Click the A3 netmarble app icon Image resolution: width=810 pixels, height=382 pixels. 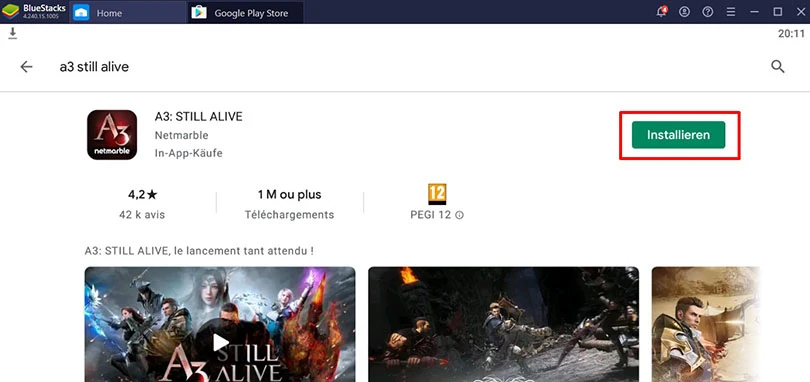[112, 134]
